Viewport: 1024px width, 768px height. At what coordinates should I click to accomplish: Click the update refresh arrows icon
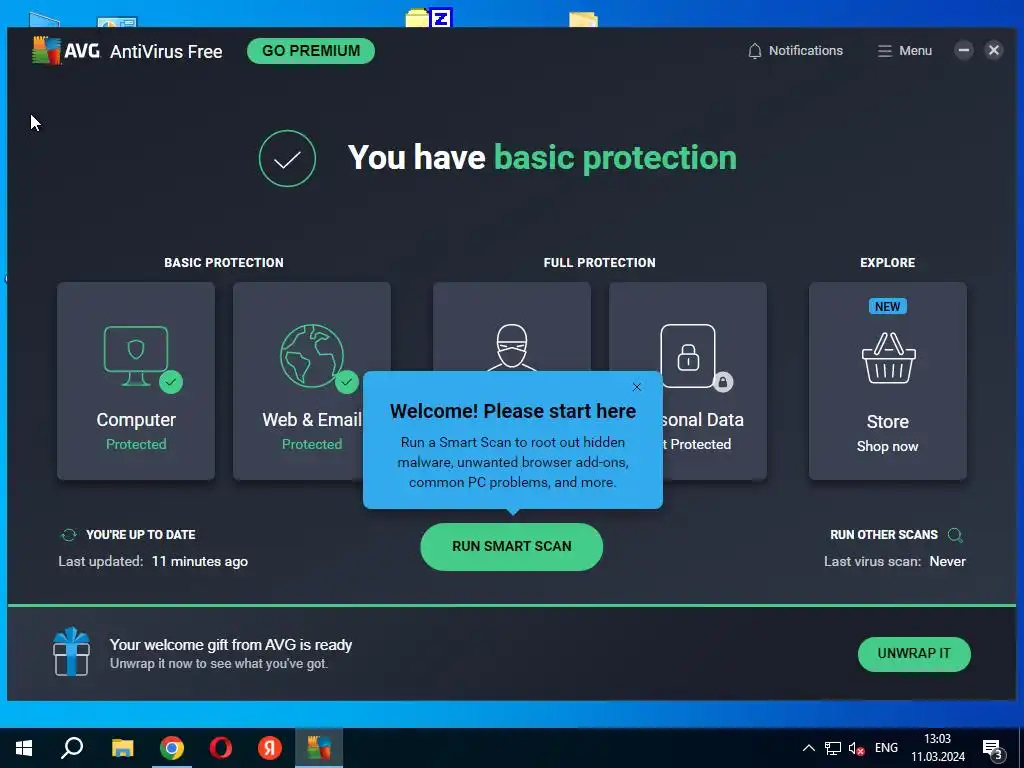[x=69, y=535]
